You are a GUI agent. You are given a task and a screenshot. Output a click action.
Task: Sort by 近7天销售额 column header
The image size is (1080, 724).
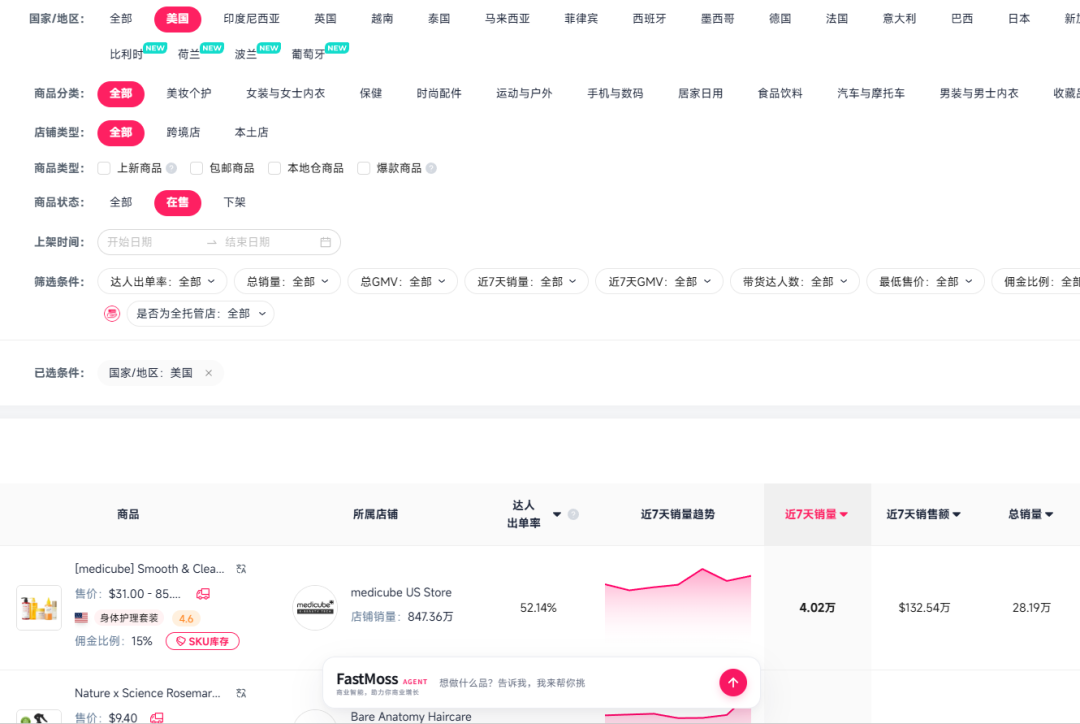pyautogui.click(x=923, y=514)
